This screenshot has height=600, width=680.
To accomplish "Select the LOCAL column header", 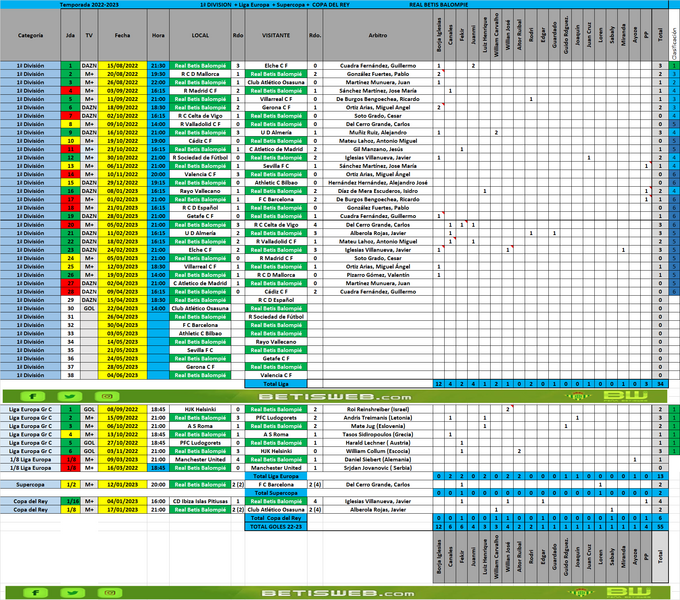I will 200,35.
